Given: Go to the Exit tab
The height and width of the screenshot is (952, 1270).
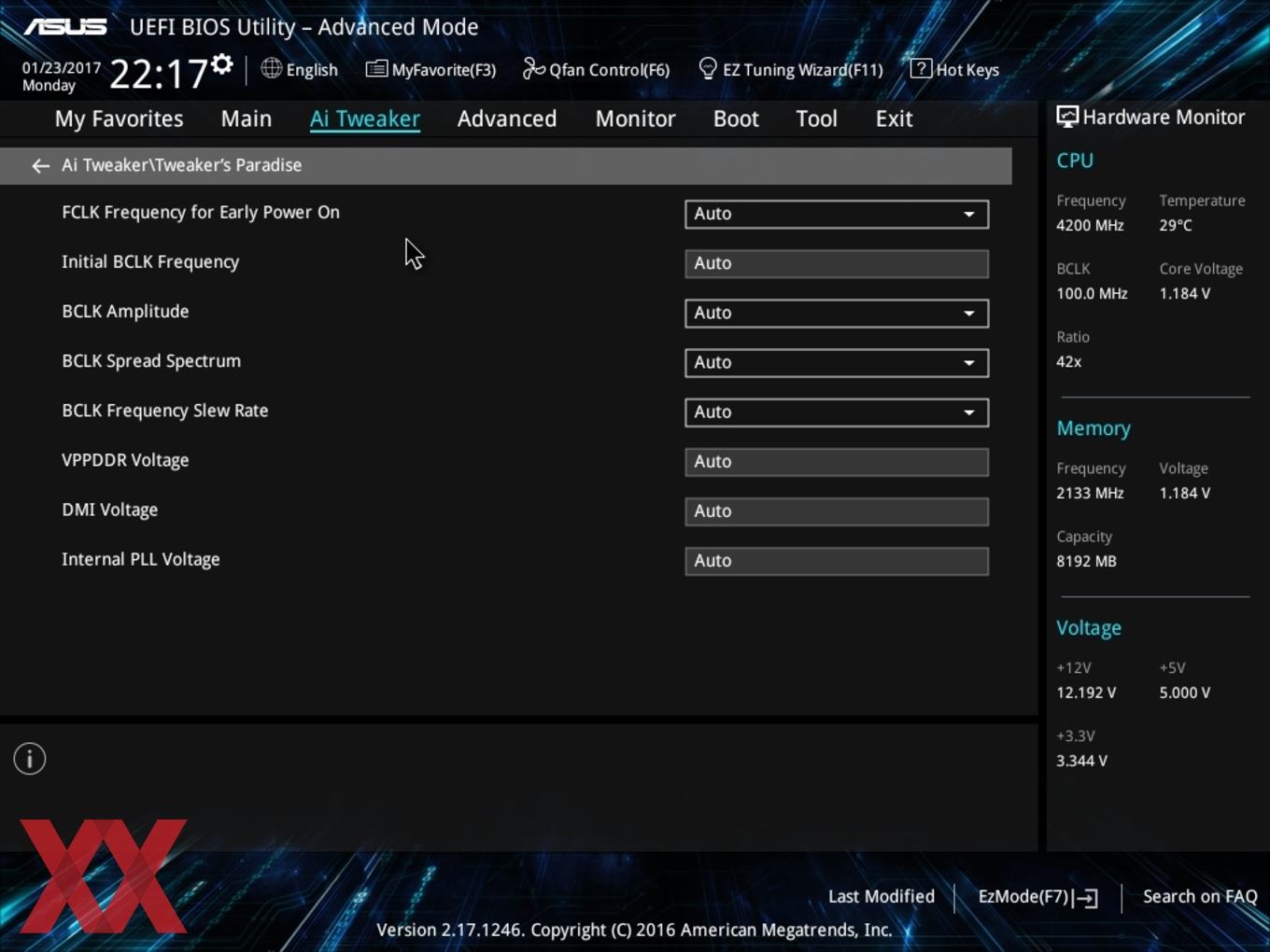Looking at the screenshot, I should [894, 119].
